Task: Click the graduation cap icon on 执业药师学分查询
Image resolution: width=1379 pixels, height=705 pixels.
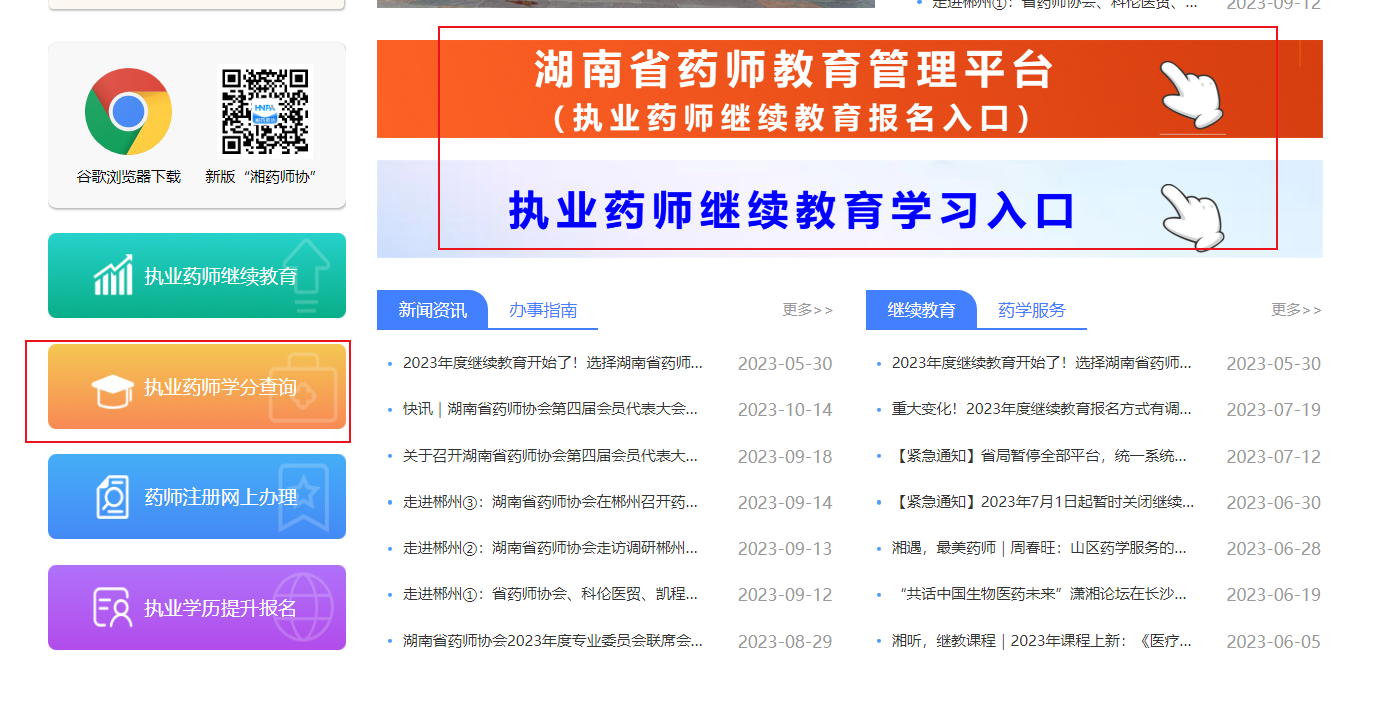Action: pos(112,388)
